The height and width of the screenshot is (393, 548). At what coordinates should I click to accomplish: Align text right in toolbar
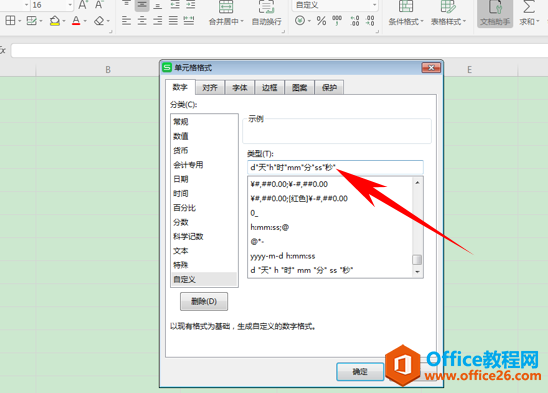(158, 21)
